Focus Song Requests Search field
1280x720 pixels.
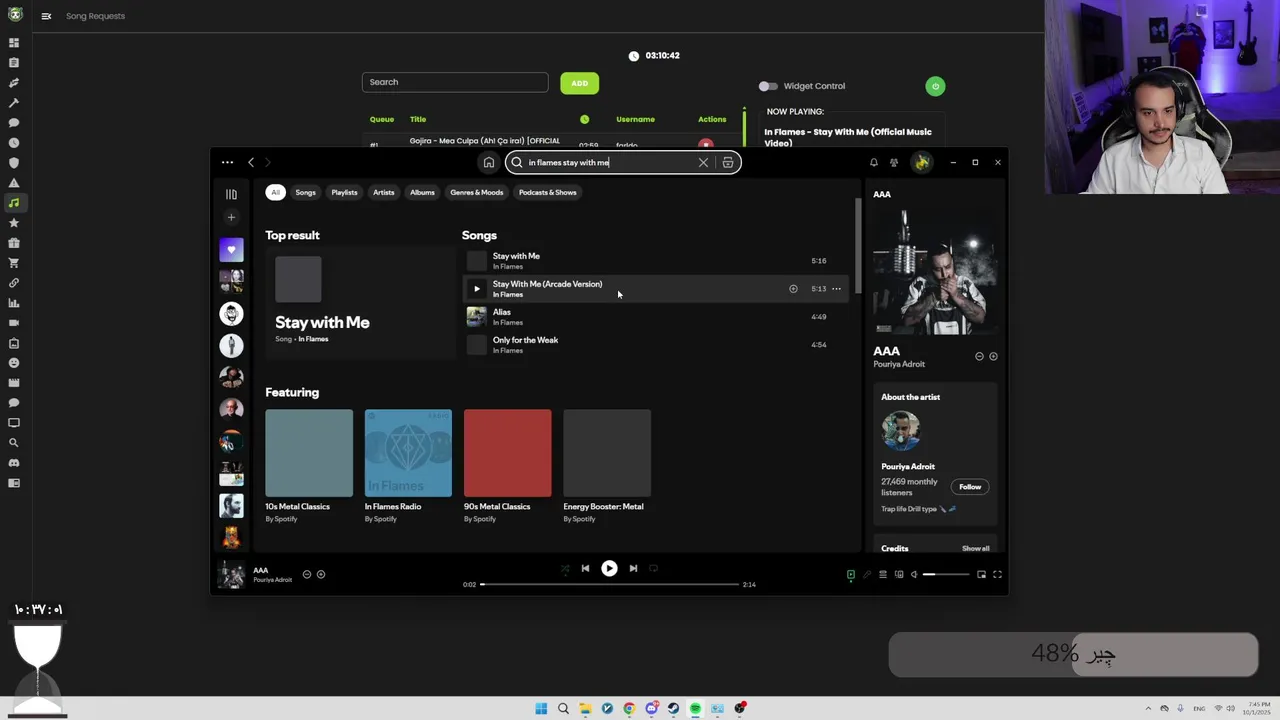tap(455, 82)
